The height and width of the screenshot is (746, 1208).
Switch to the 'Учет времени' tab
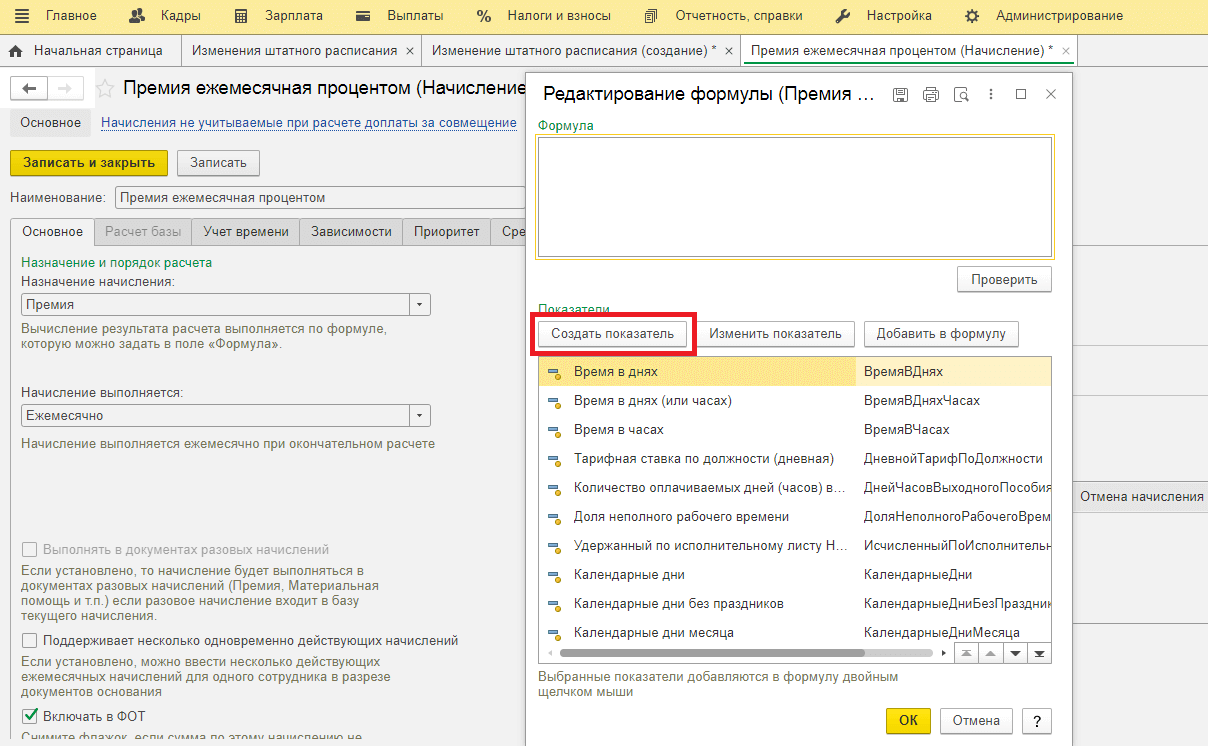click(x=245, y=232)
